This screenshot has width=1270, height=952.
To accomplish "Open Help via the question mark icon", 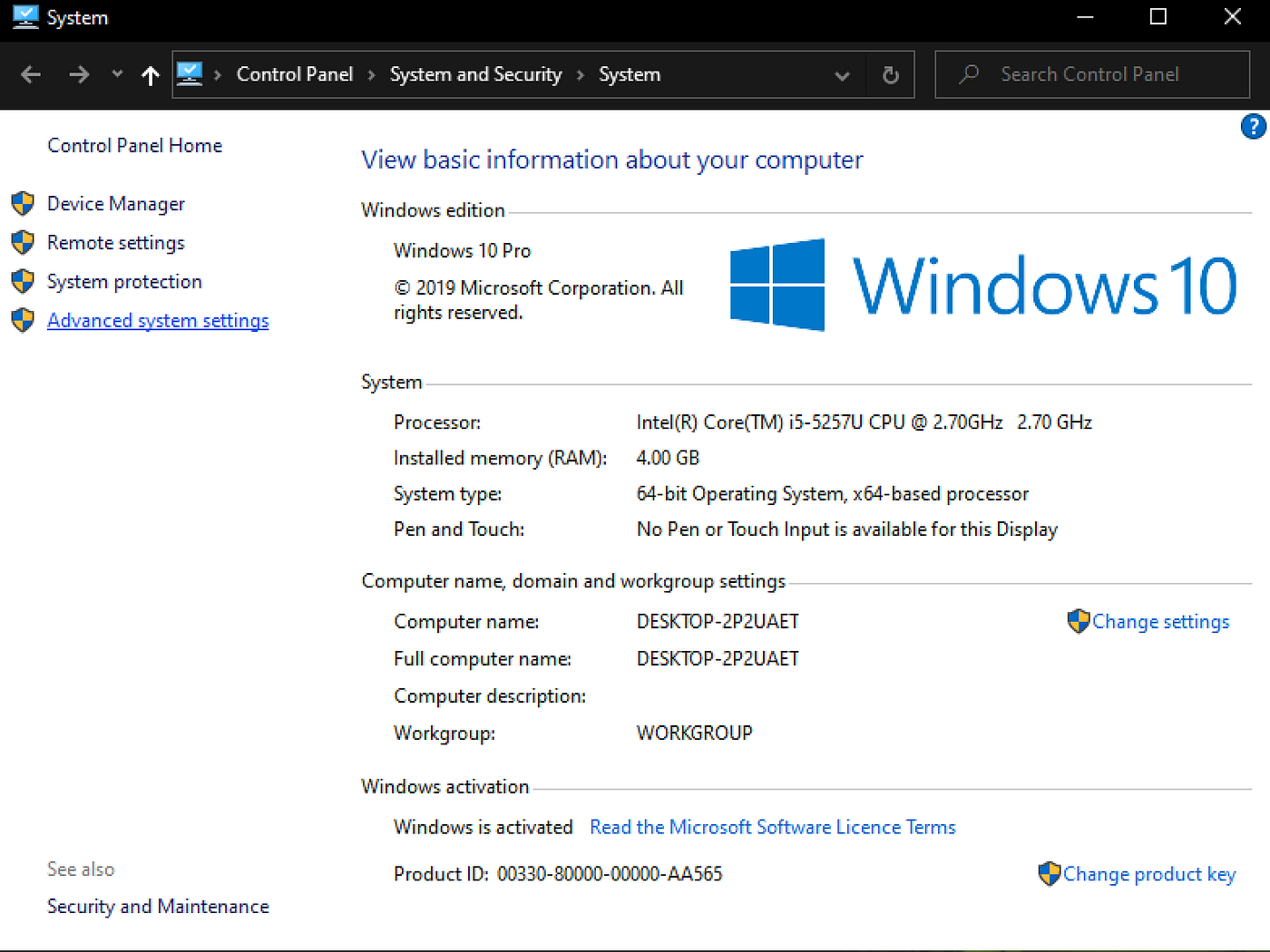I will pyautogui.click(x=1254, y=127).
